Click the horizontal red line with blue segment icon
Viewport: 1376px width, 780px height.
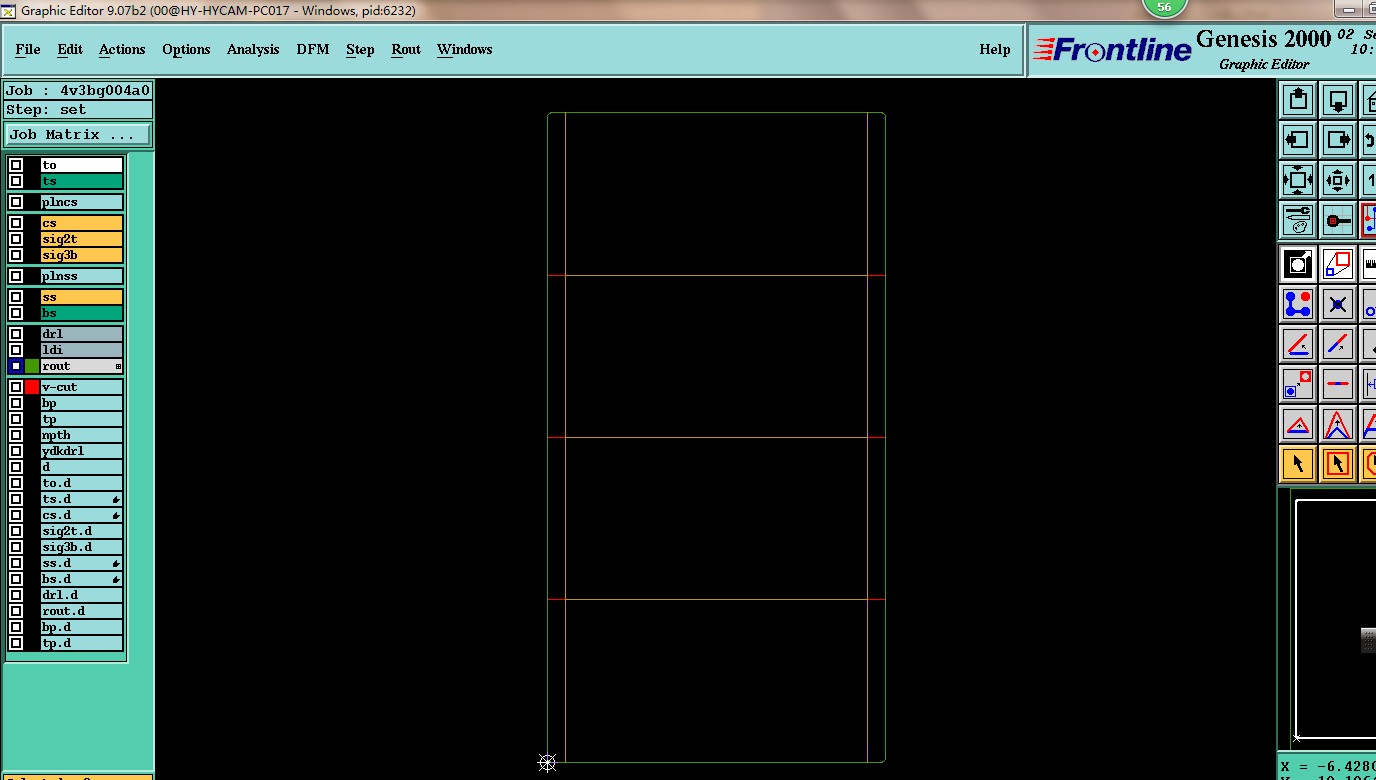coord(1338,384)
